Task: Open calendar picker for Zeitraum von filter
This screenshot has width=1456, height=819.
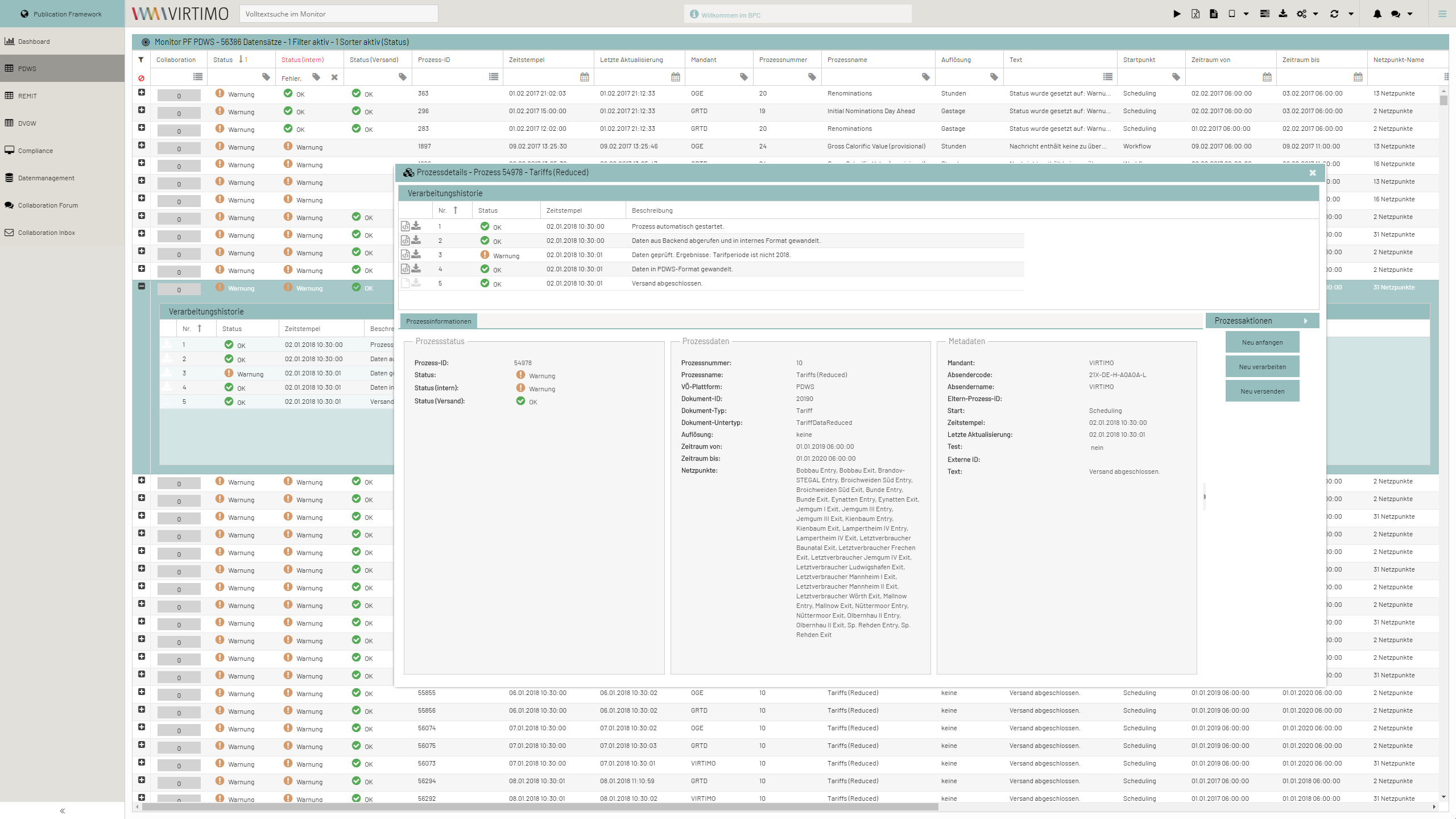Action: coord(1267,77)
